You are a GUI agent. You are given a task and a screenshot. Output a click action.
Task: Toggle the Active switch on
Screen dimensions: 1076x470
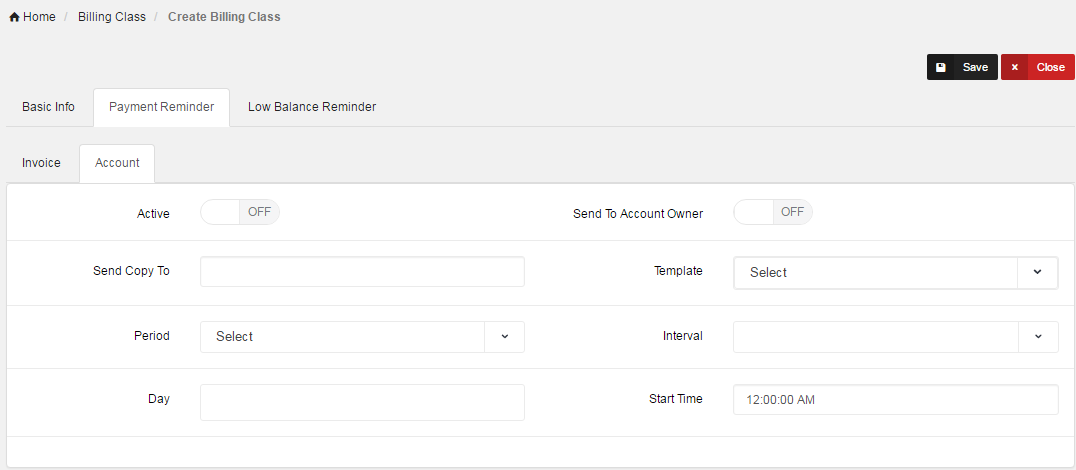coord(240,212)
